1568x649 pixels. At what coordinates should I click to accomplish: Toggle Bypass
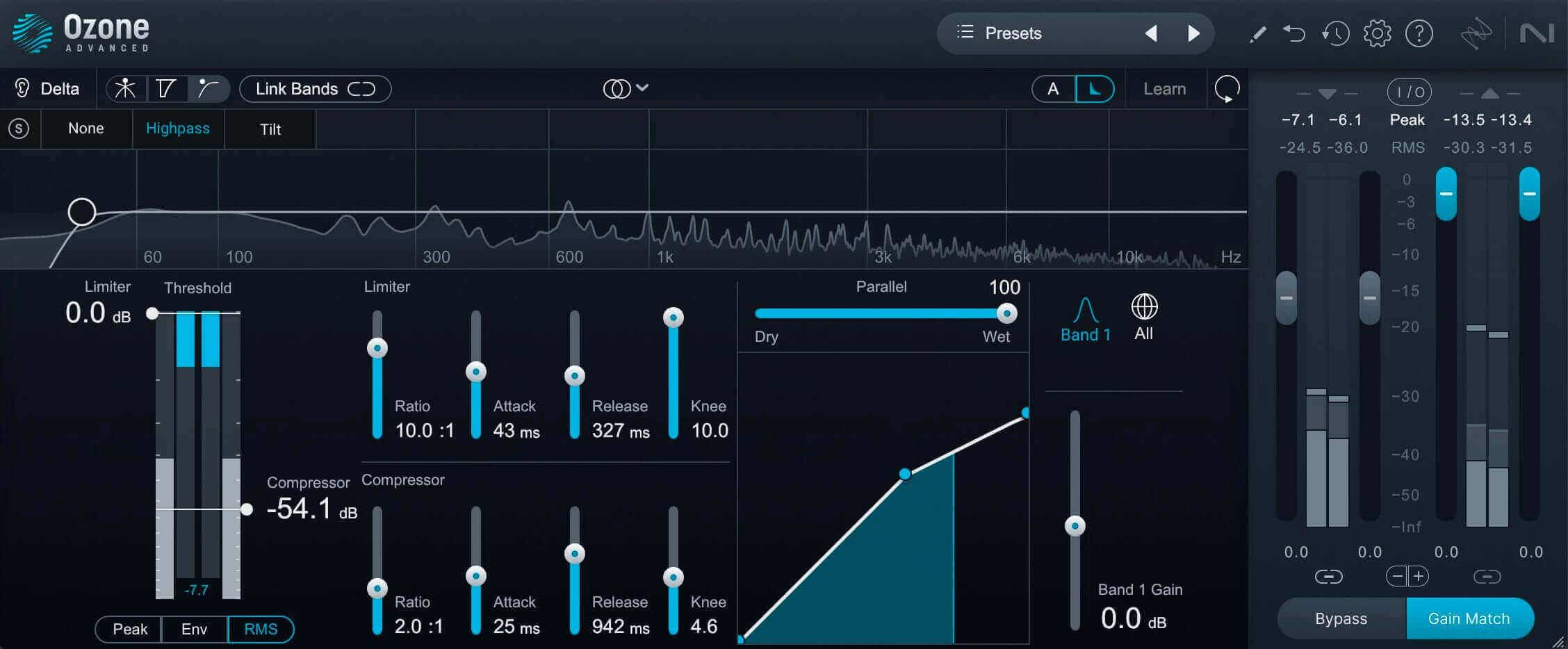(1341, 618)
